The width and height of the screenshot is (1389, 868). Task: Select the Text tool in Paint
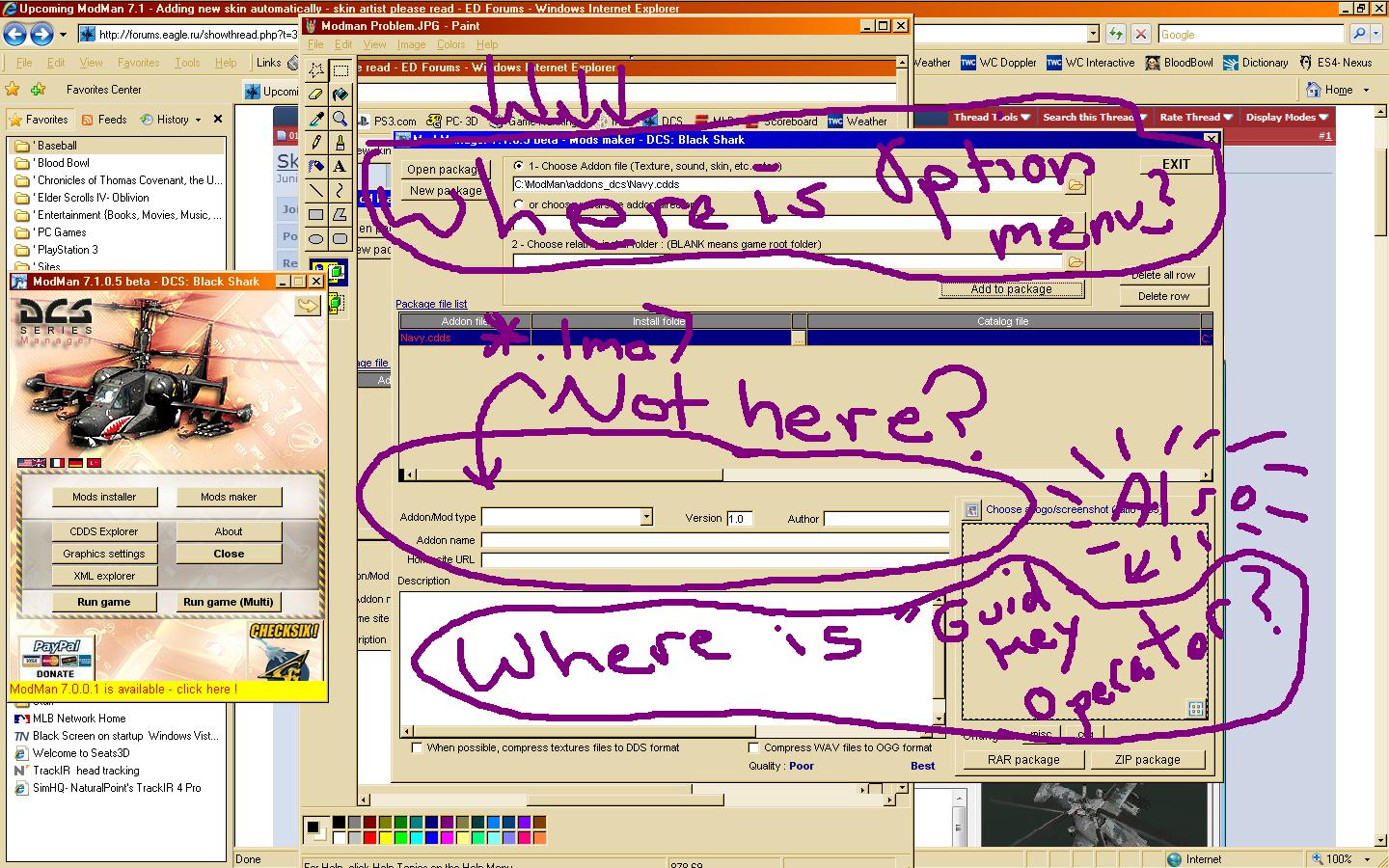(340, 167)
